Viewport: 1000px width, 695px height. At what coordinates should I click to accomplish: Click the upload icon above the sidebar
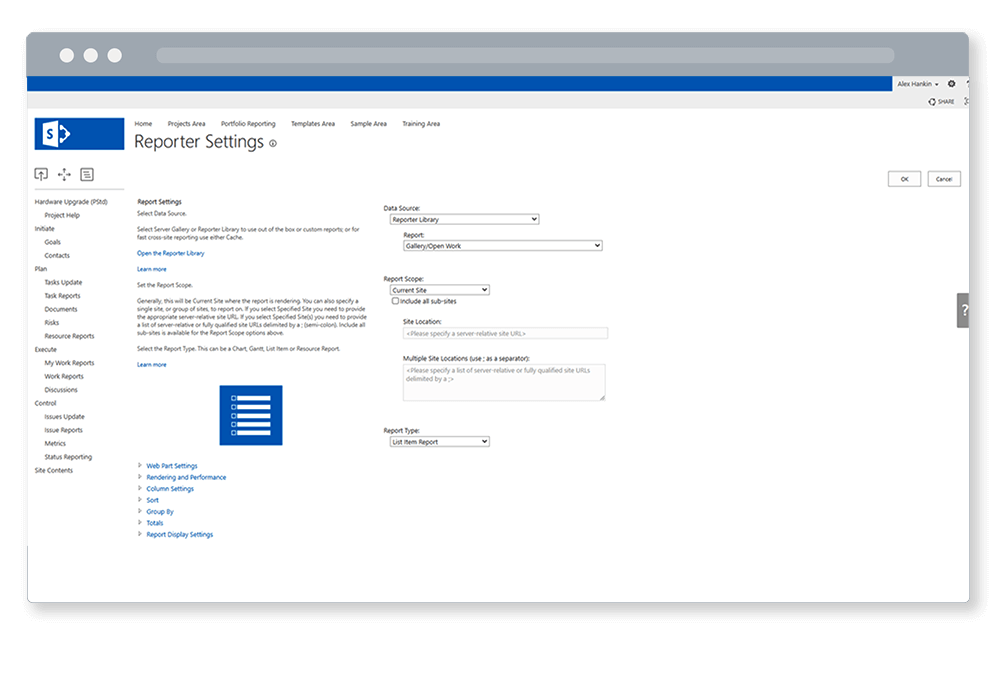[41, 174]
